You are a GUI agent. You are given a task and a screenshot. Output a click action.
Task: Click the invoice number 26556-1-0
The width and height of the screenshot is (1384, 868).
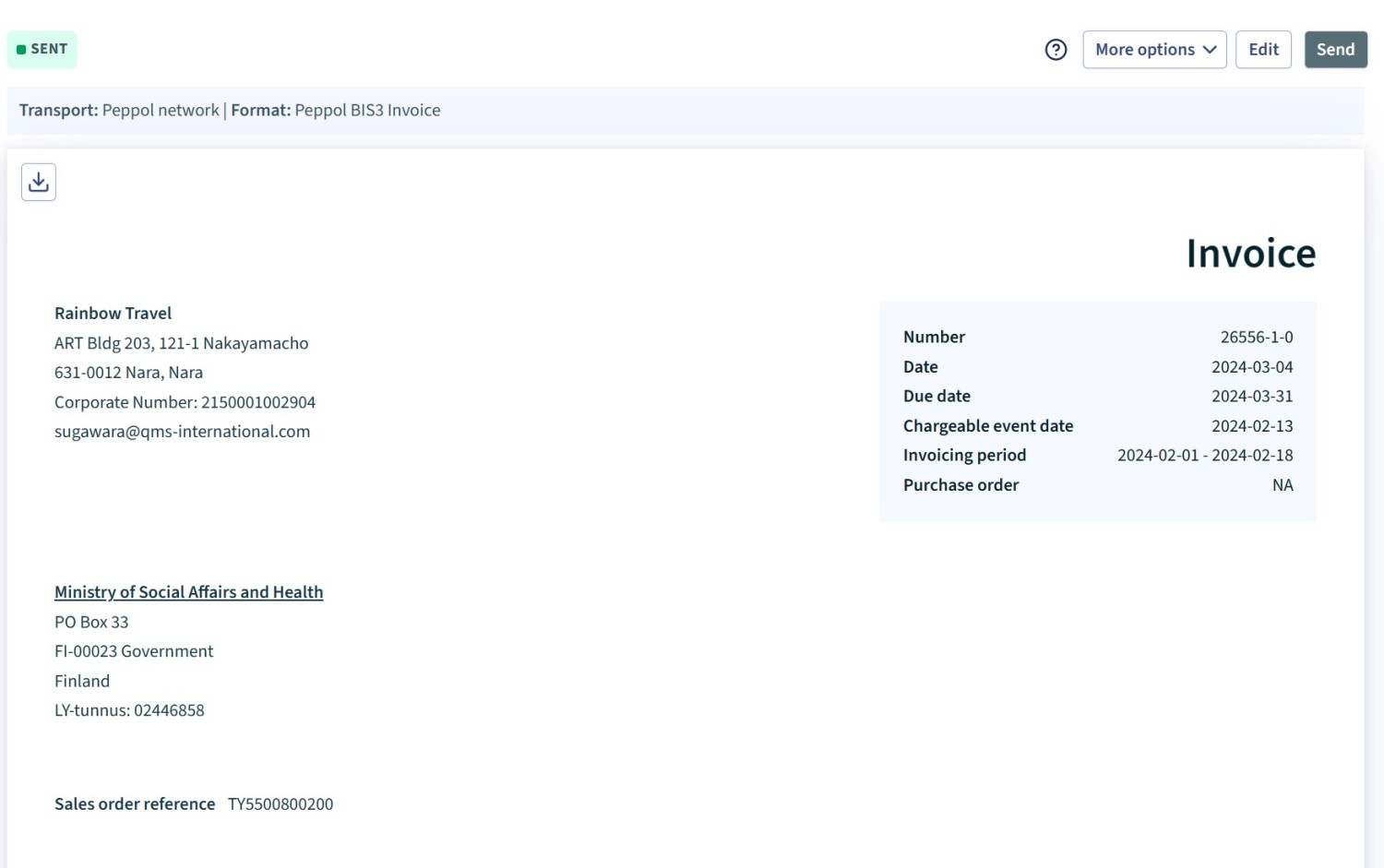tap(1256, 338)
